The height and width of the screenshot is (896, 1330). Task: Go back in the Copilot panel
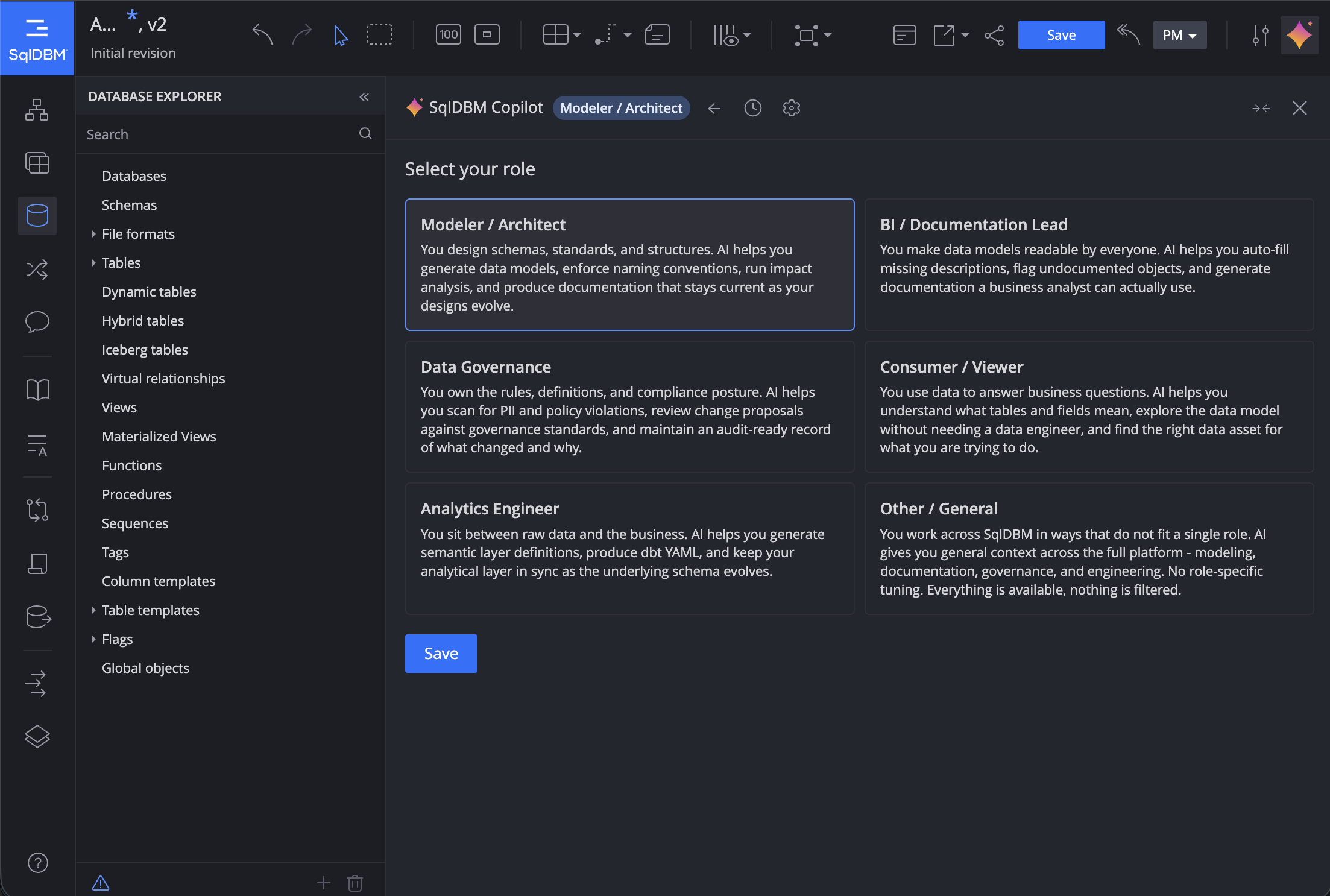[x=714, y=108]
